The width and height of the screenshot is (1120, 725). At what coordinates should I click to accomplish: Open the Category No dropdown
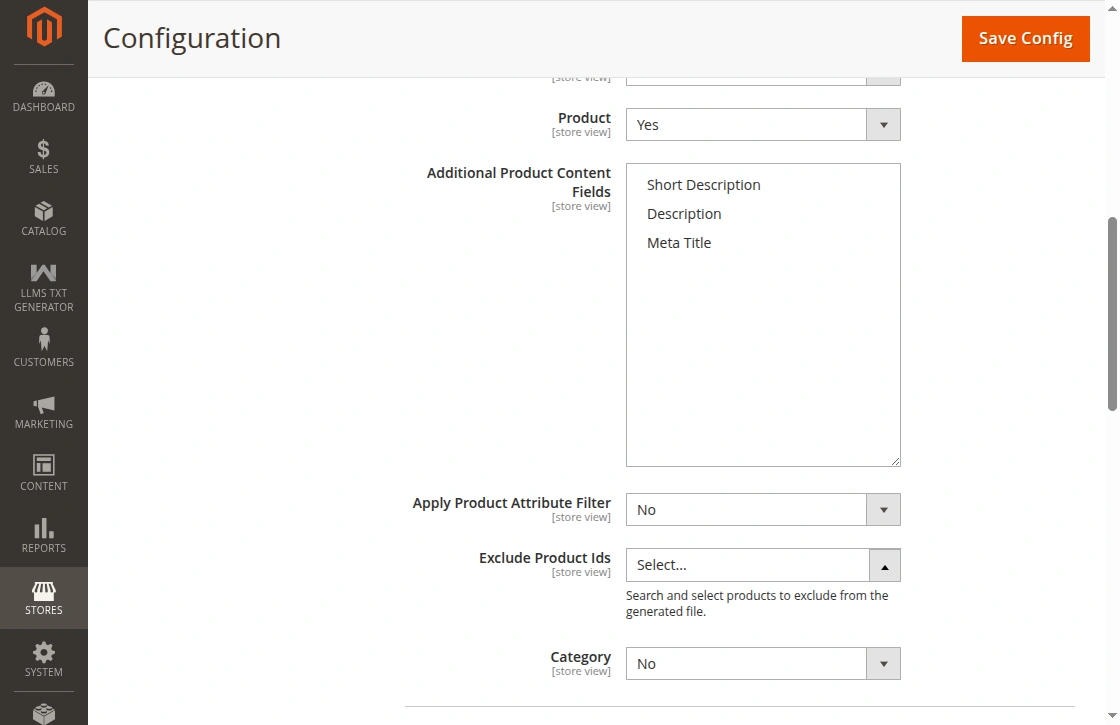tap(763, 664)
